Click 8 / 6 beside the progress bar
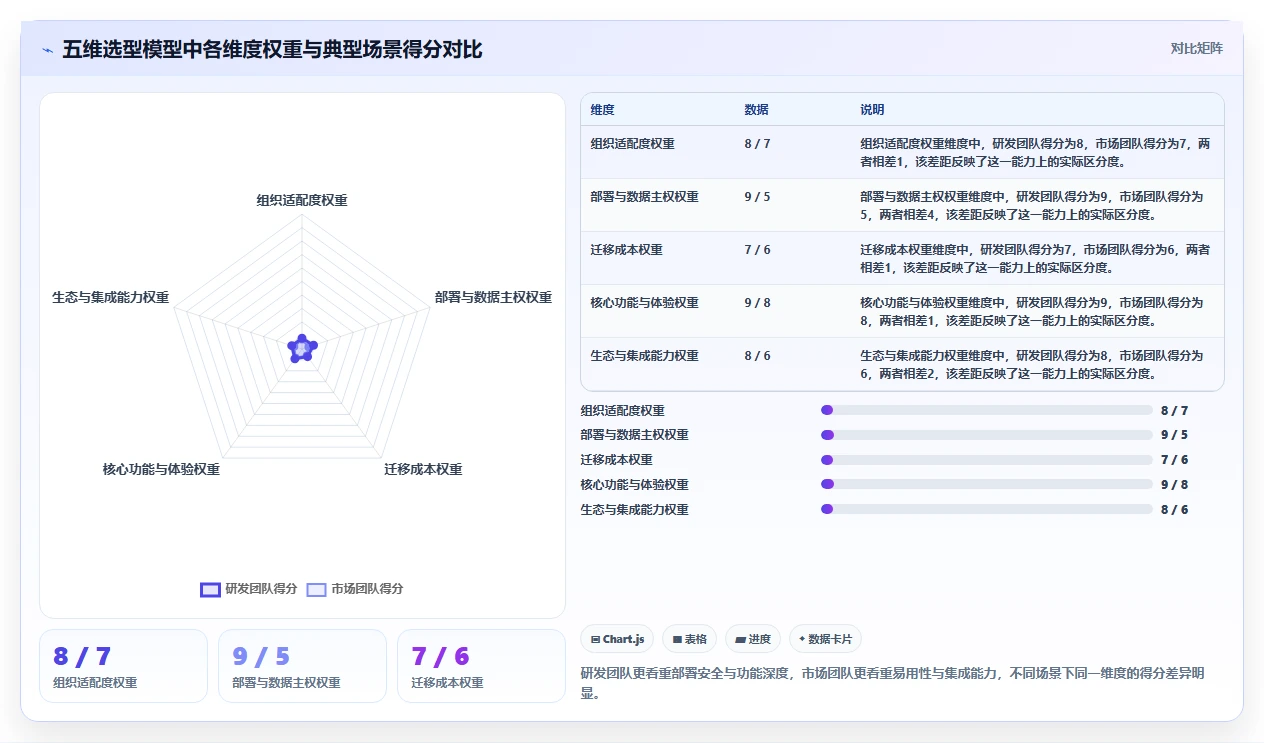This screenshot has height=743, width=1264. (x=1174, y=510)
